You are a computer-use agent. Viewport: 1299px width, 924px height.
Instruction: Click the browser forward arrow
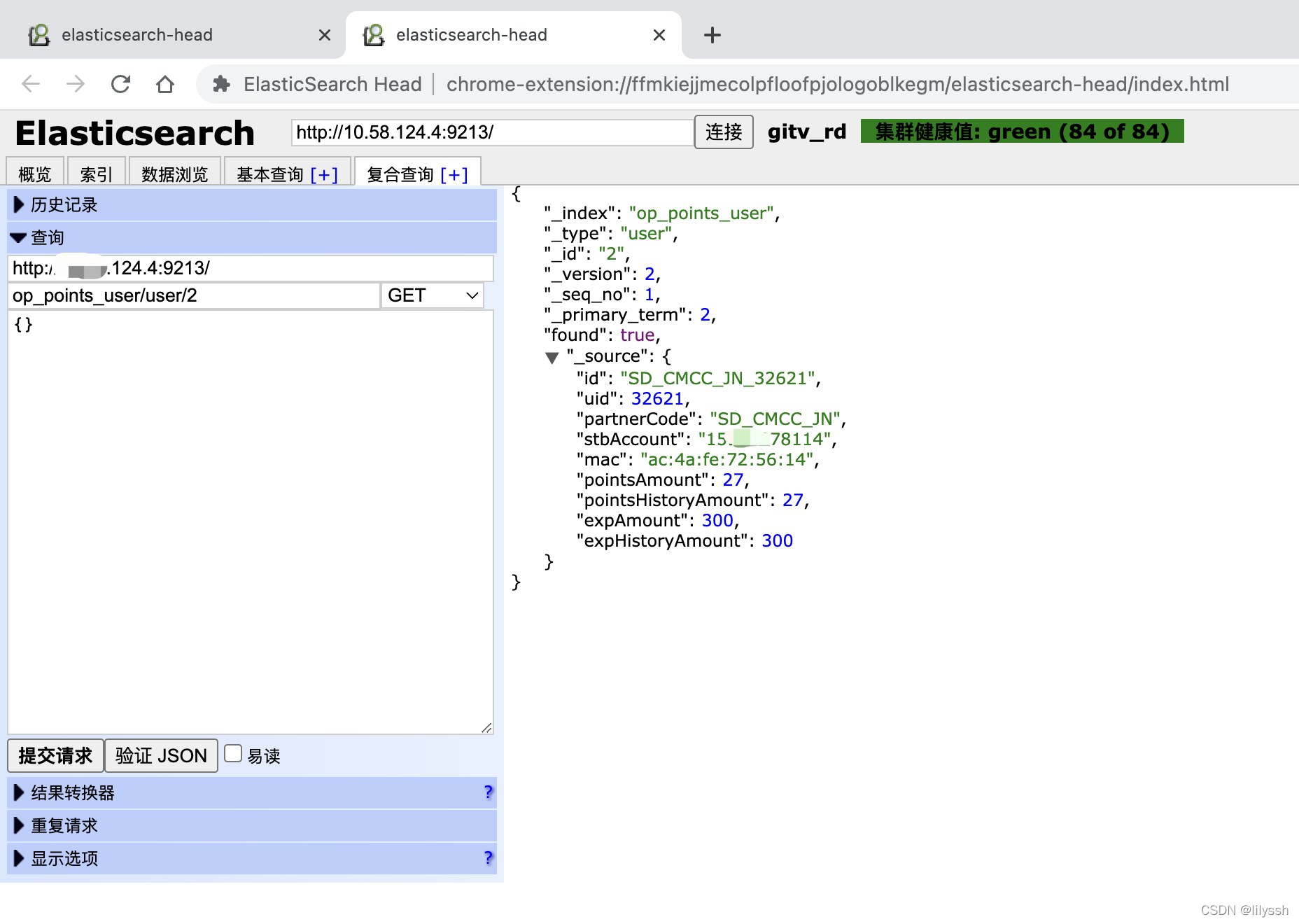(x=75, y=84)
